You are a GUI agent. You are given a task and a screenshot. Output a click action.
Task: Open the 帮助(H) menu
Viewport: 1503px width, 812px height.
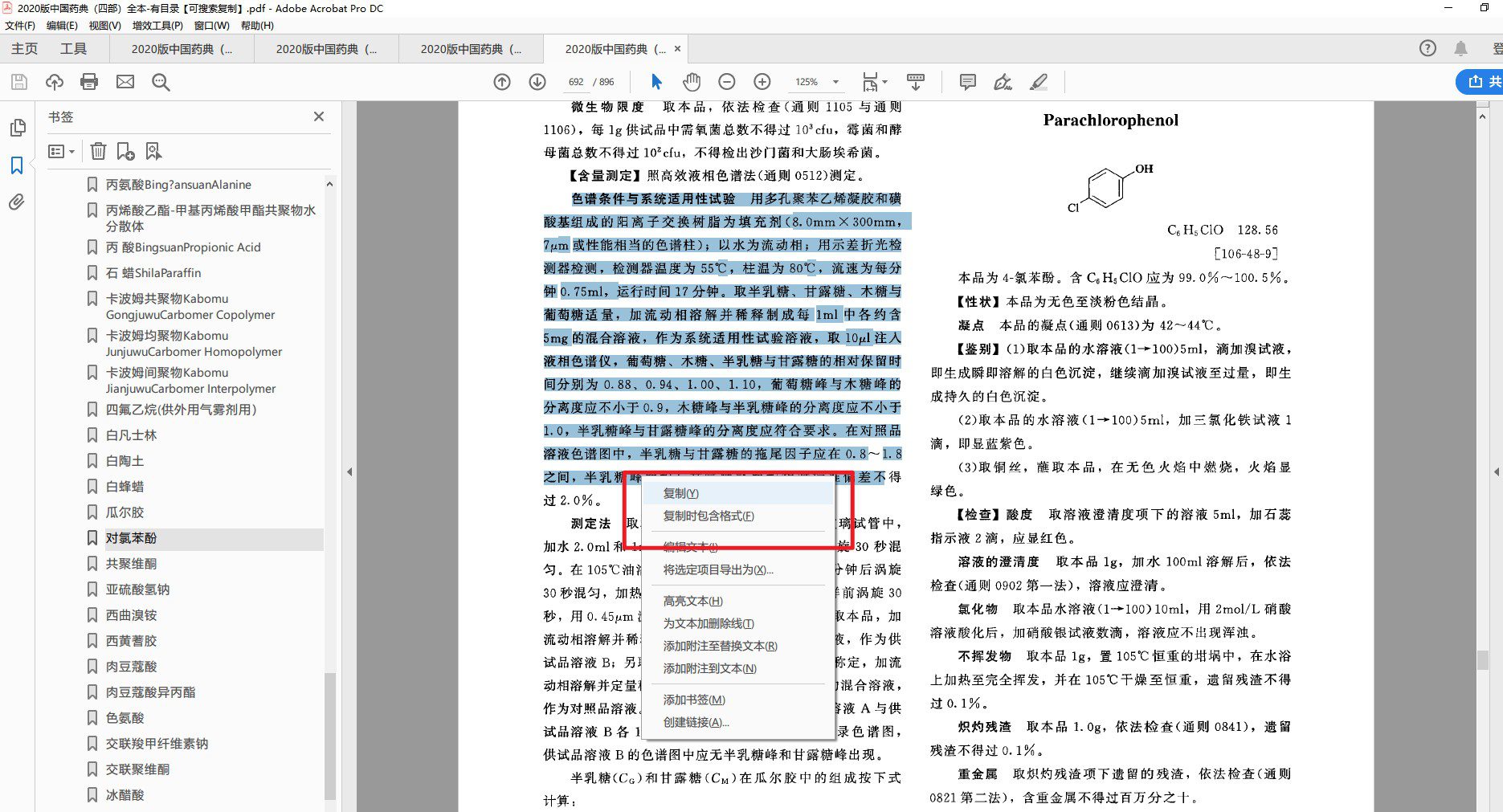[x=257, y=26]
